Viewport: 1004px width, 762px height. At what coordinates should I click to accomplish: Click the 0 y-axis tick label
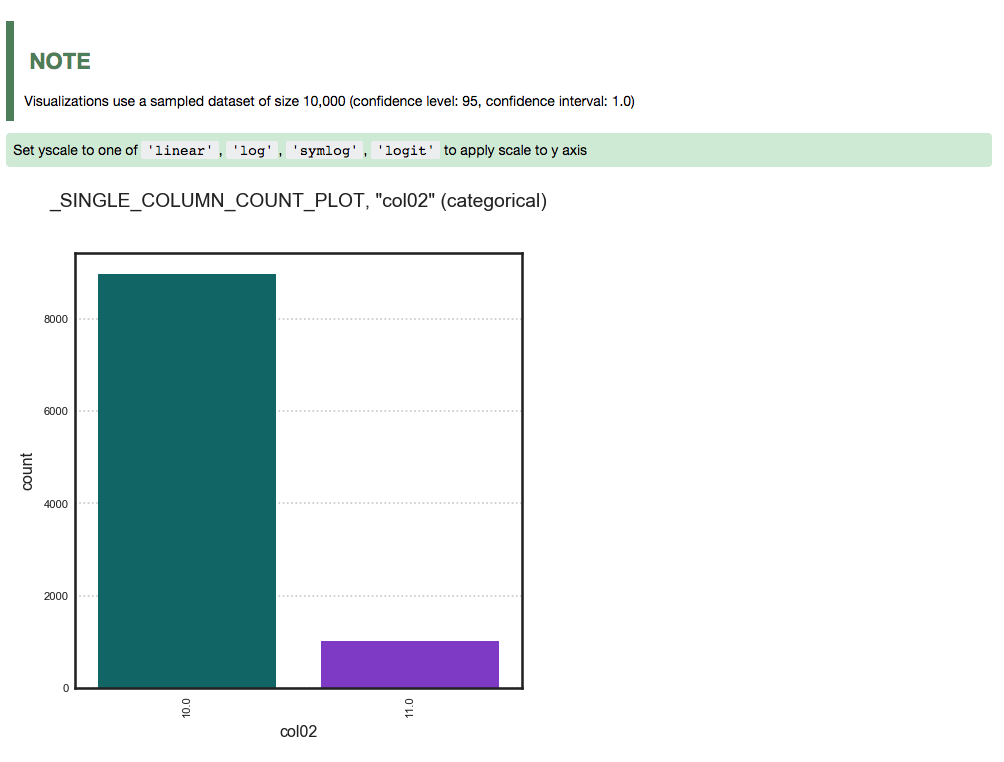(x=65, y=688)
